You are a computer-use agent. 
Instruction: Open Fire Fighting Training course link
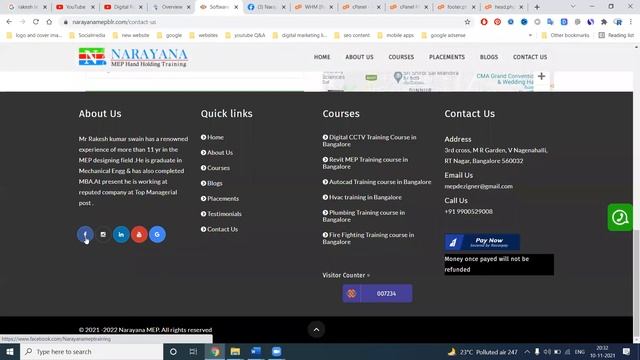click(368, 238)
